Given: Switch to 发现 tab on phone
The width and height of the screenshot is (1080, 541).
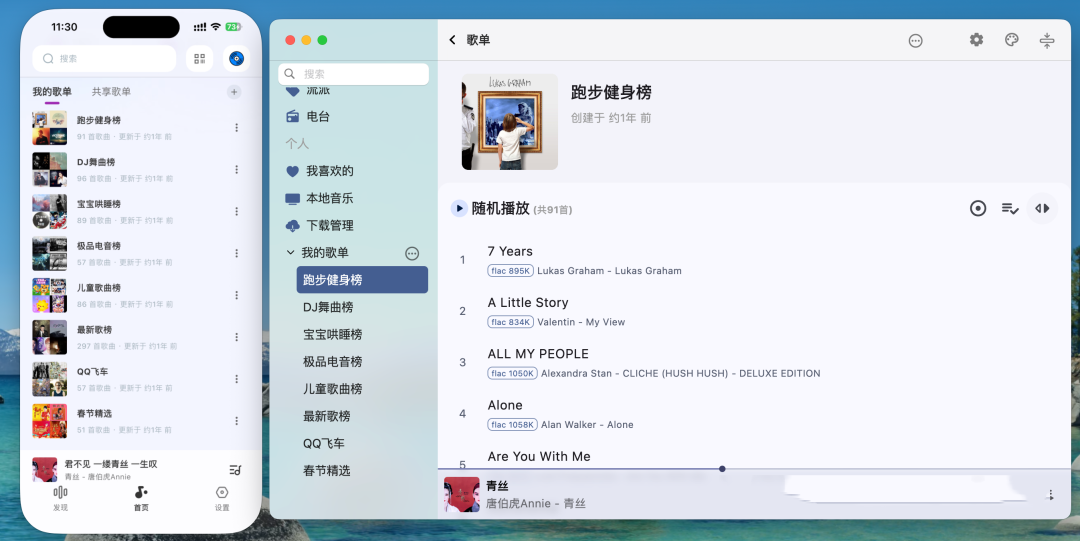Looking at the screenshot, I should pos(61,498).
